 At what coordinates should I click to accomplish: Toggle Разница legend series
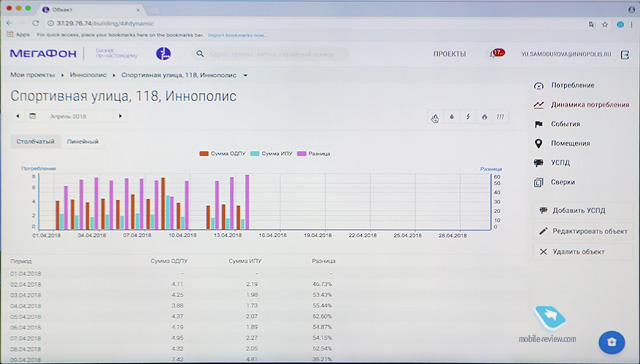[314, 154]
